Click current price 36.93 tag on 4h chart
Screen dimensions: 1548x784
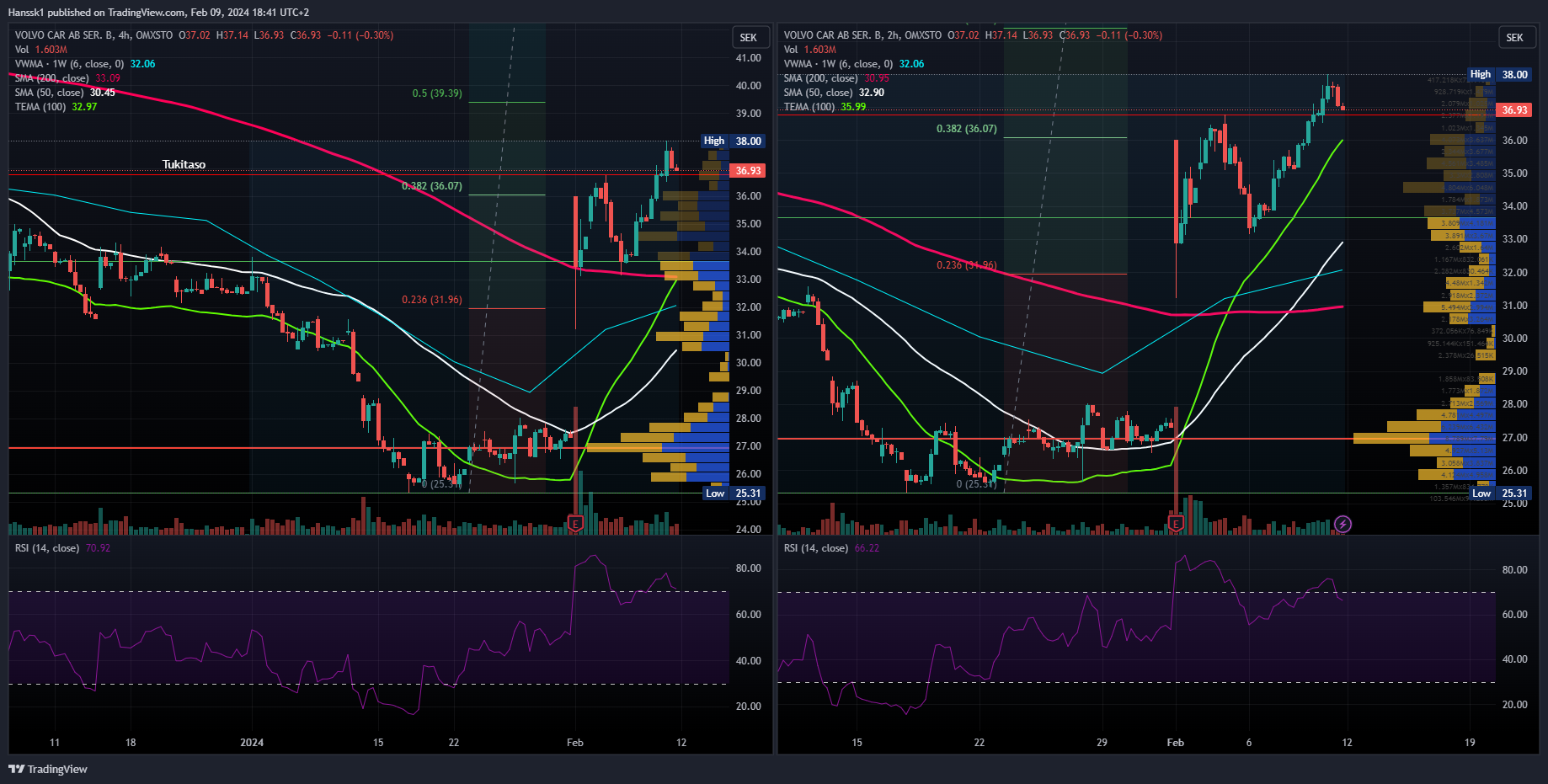748,171
